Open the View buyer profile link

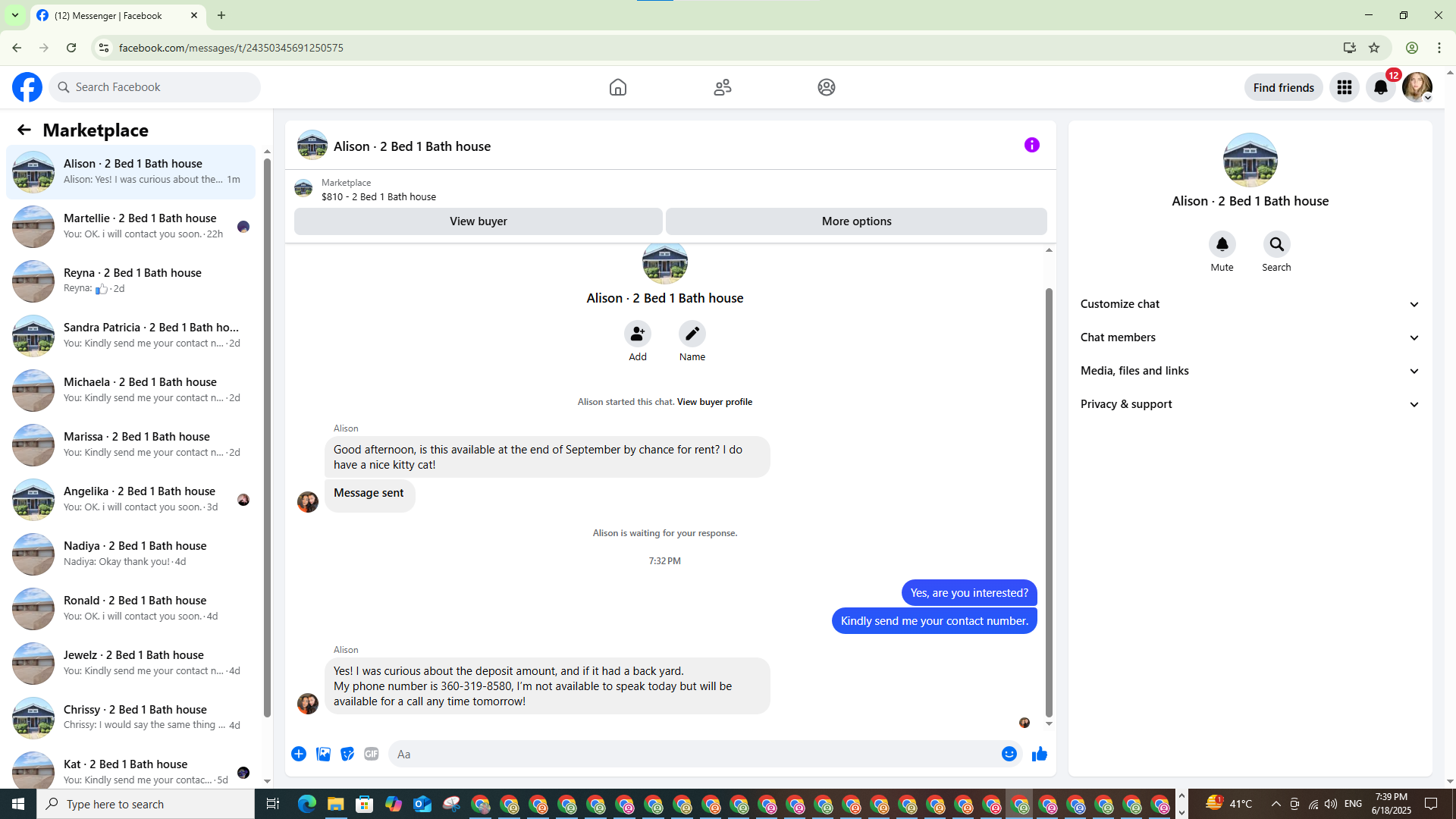(714, 402)
